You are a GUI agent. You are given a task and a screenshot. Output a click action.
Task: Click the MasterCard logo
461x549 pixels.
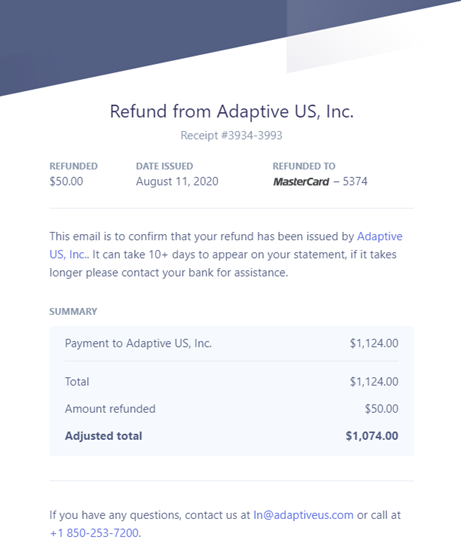pos(301,182)
